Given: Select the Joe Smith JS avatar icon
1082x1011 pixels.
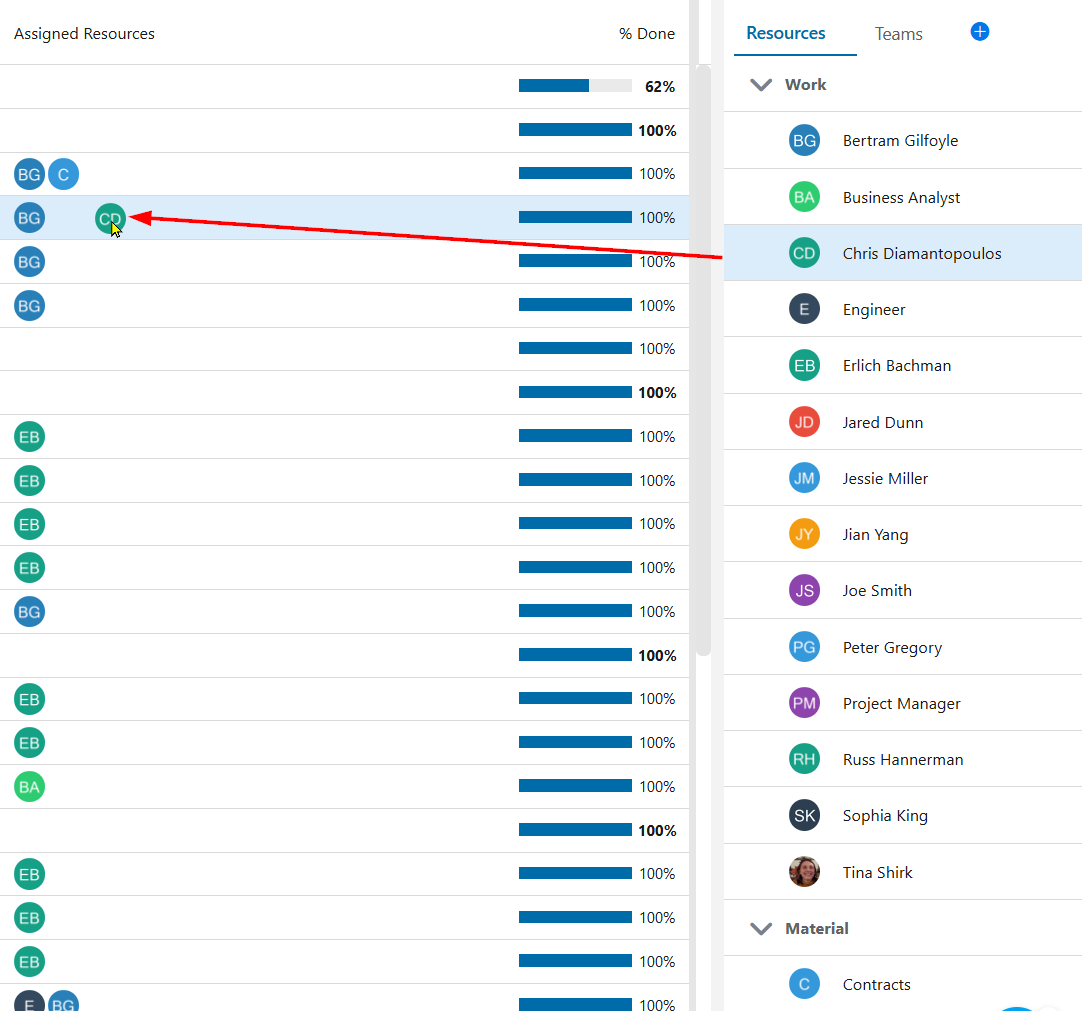Looking at the screenshot, I should click(804, 591).
